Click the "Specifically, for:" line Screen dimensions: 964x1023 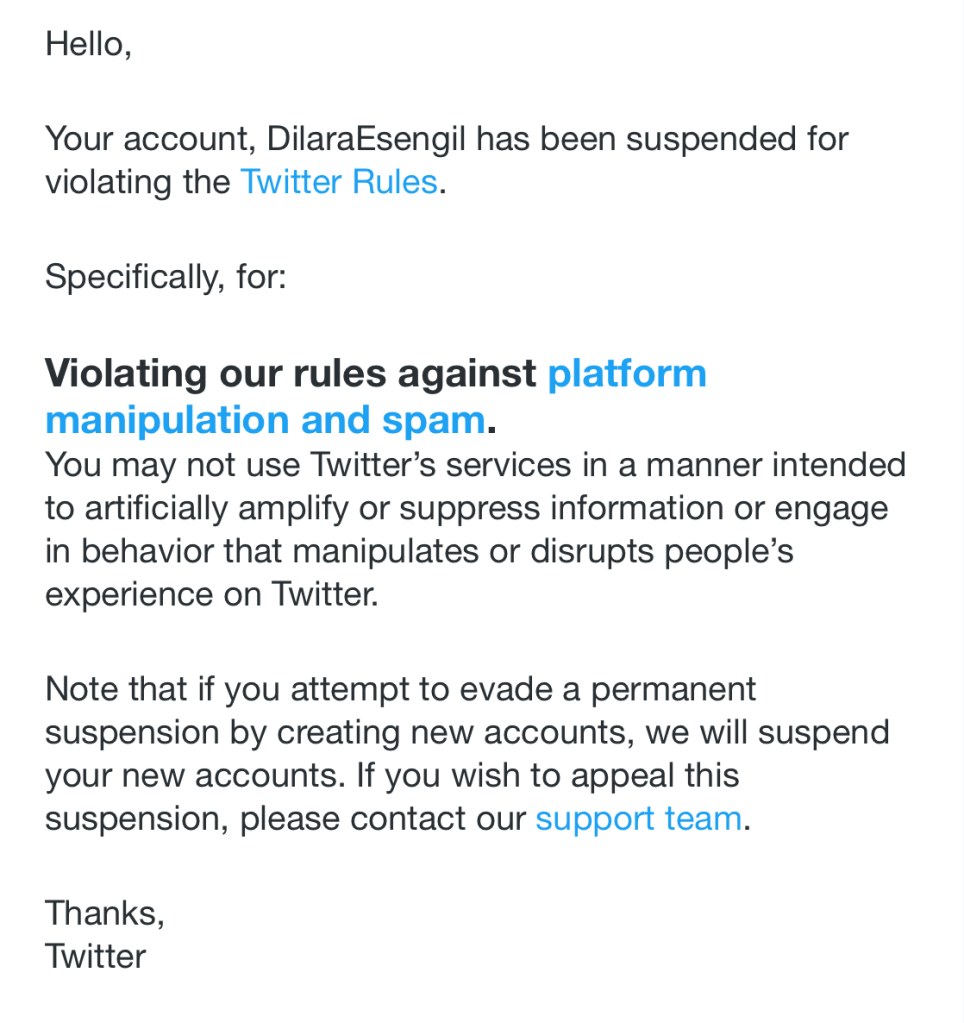pyautogui.click(x=165, y=276)
